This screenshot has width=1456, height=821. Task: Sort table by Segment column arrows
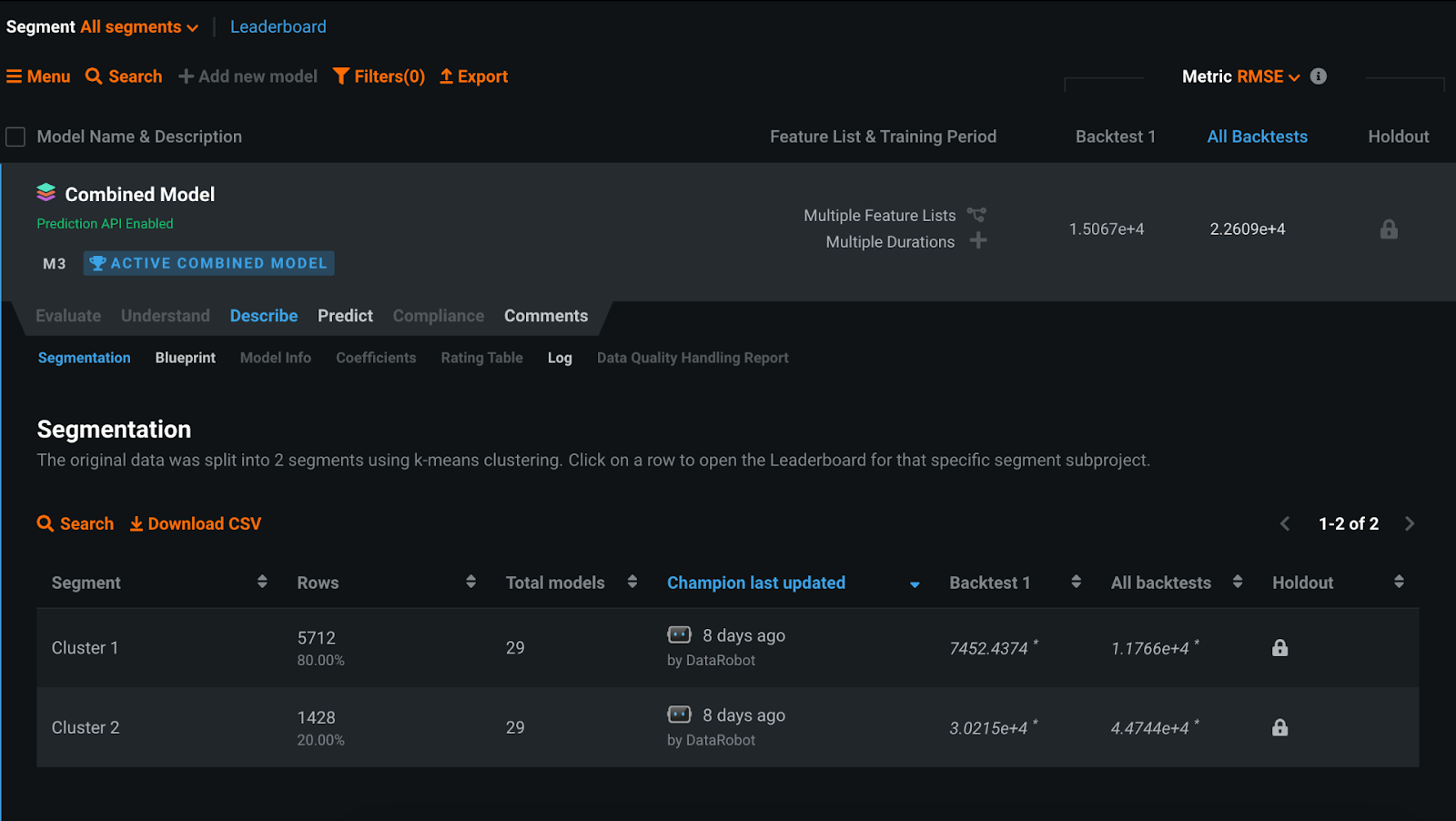click(x=262, y=582)
